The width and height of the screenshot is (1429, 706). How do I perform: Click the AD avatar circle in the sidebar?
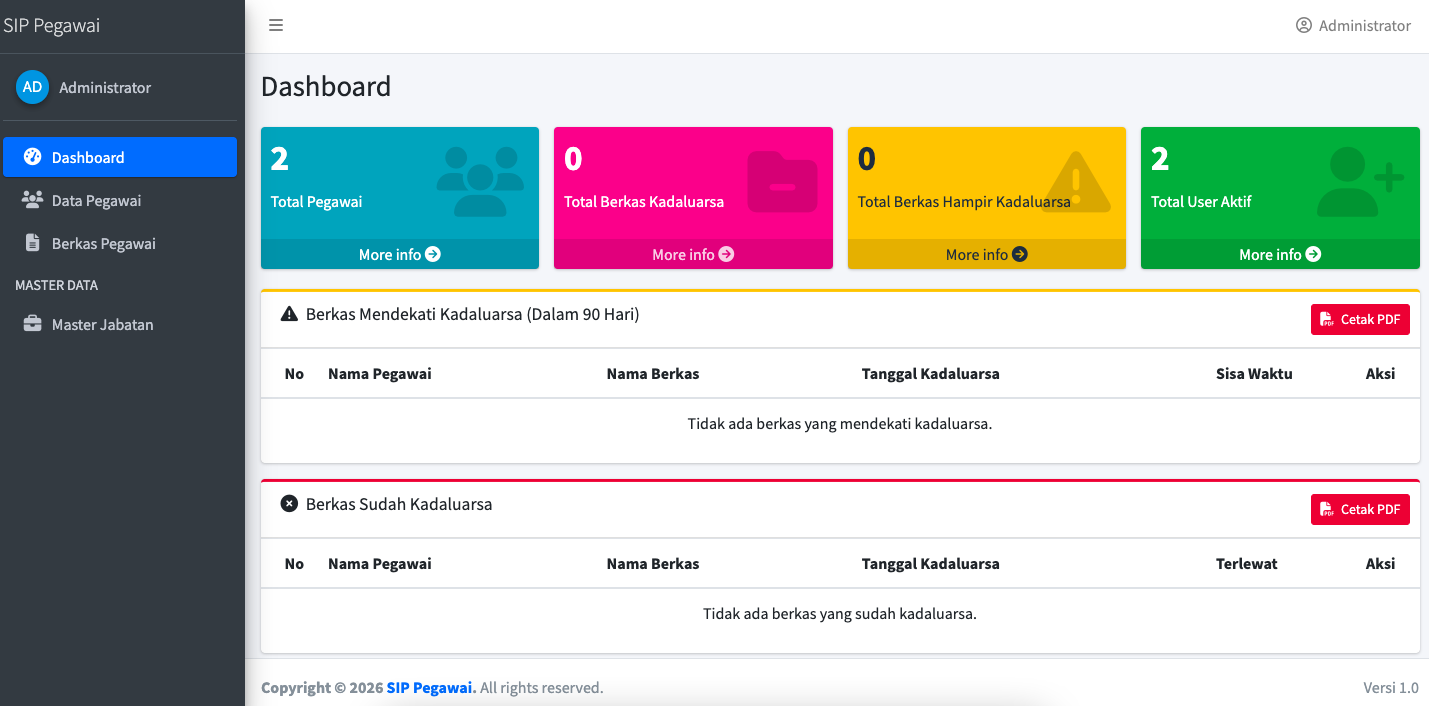[x=32, y=87]
